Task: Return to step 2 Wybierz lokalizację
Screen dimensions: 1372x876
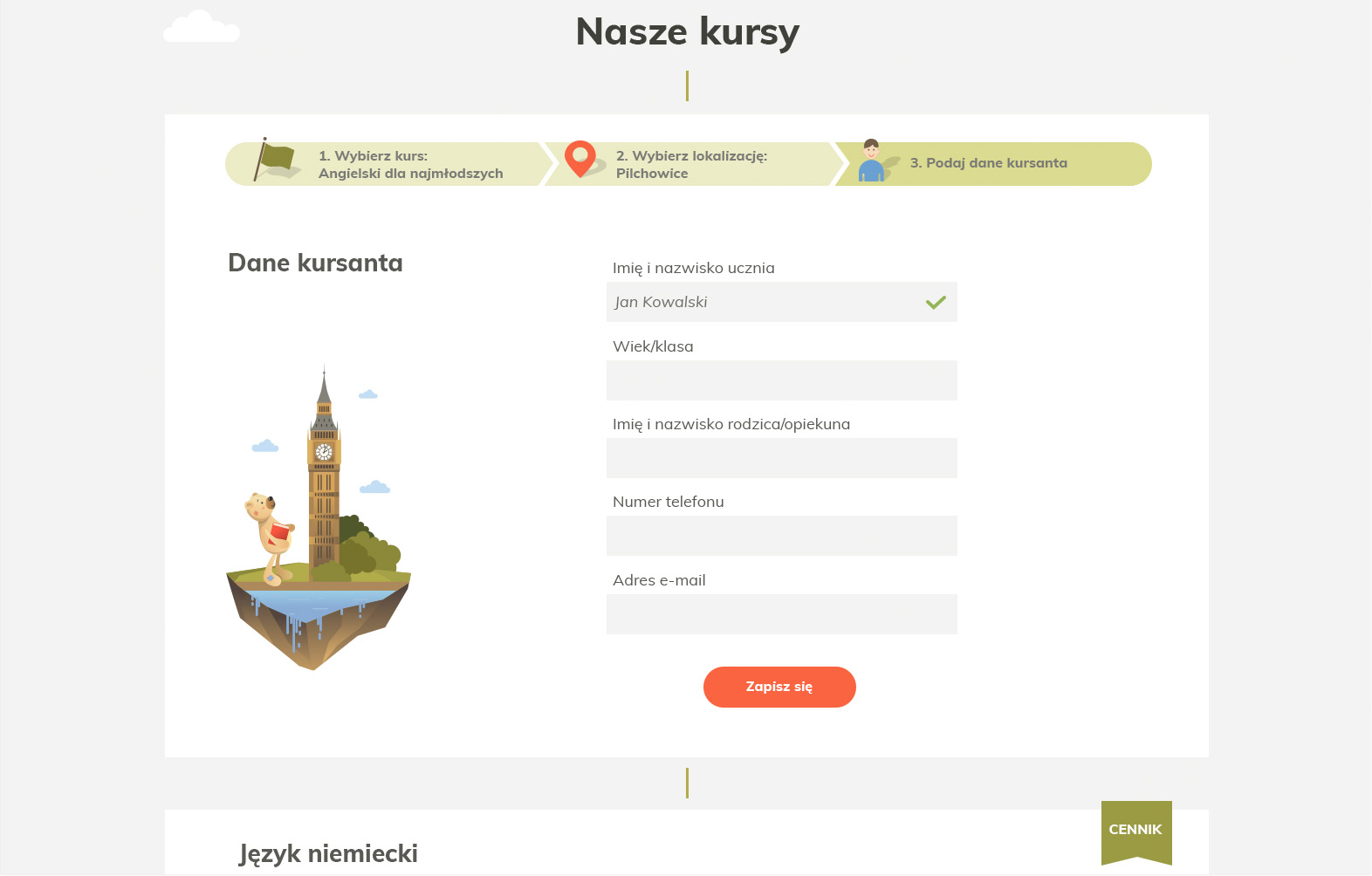Action: click(691, 164)
